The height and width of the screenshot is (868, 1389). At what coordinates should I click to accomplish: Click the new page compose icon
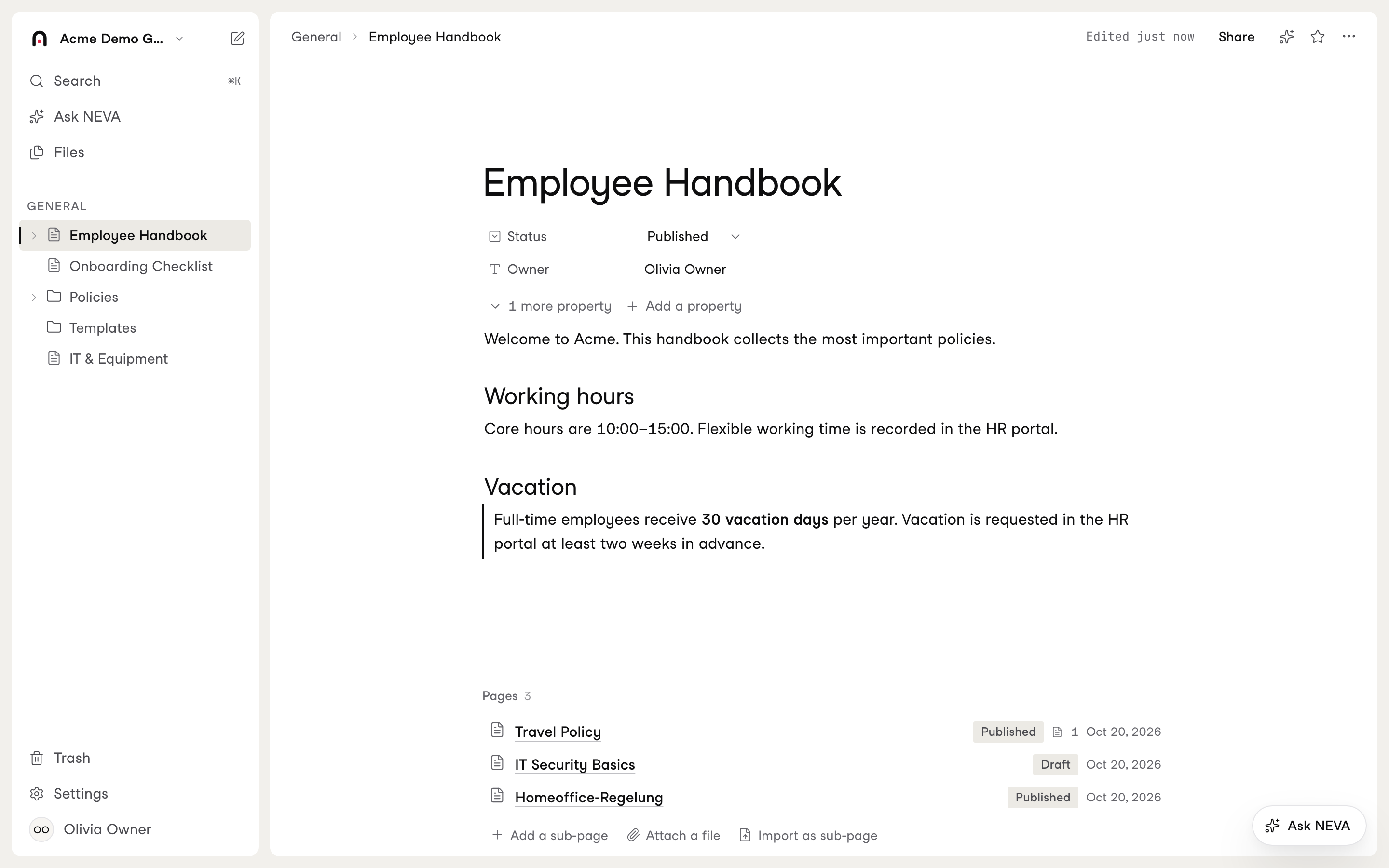(x=237, y=39)
